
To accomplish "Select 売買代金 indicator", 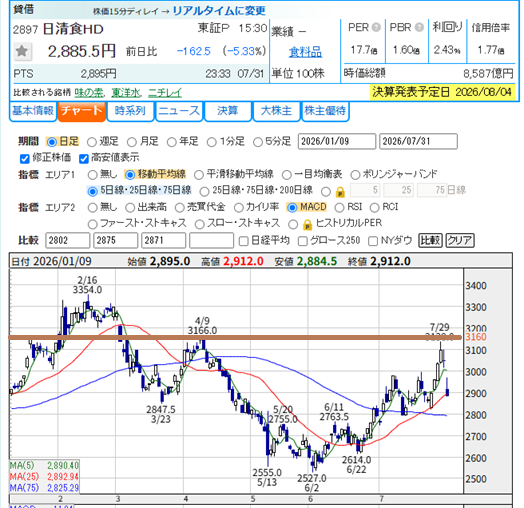I will click(180, 208).
